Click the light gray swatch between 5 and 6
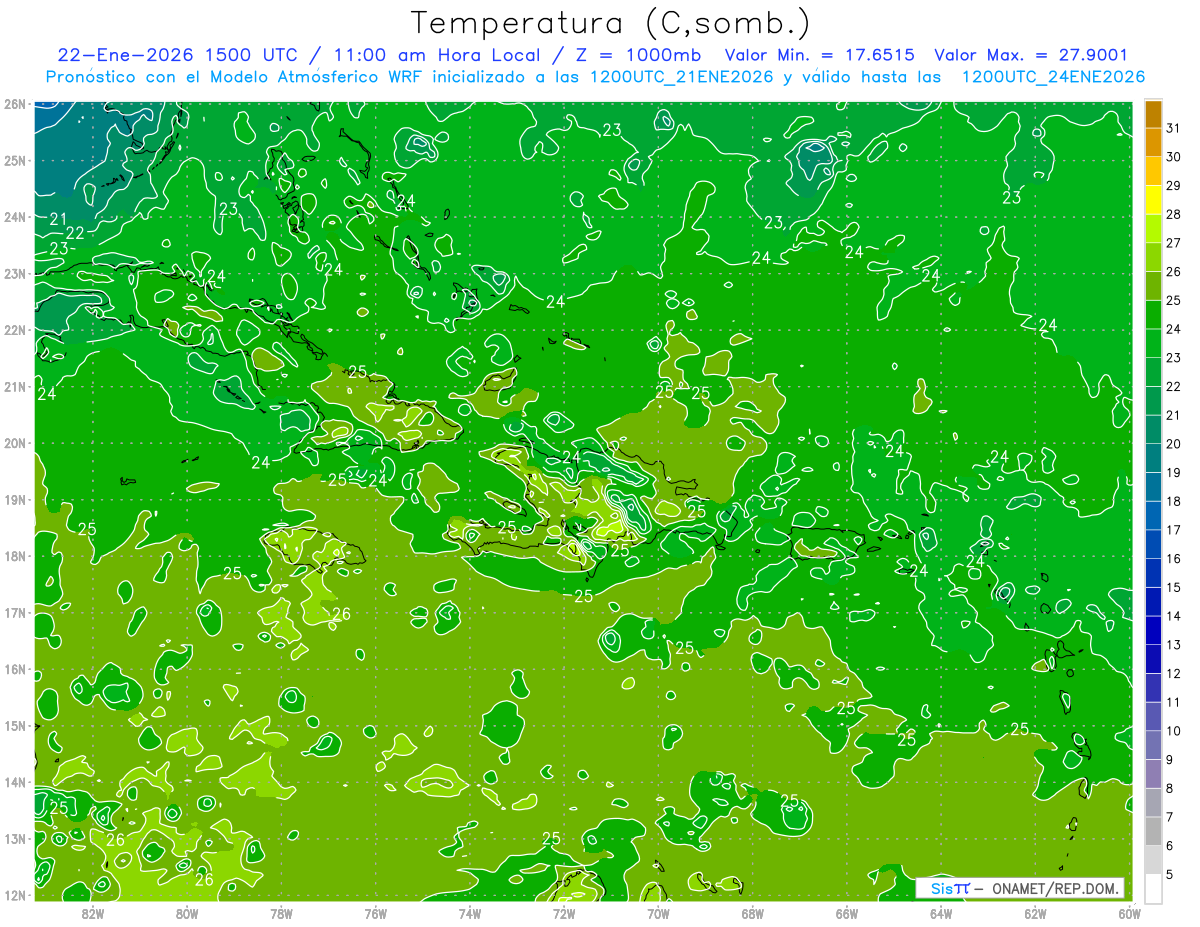 point(1153,860)
